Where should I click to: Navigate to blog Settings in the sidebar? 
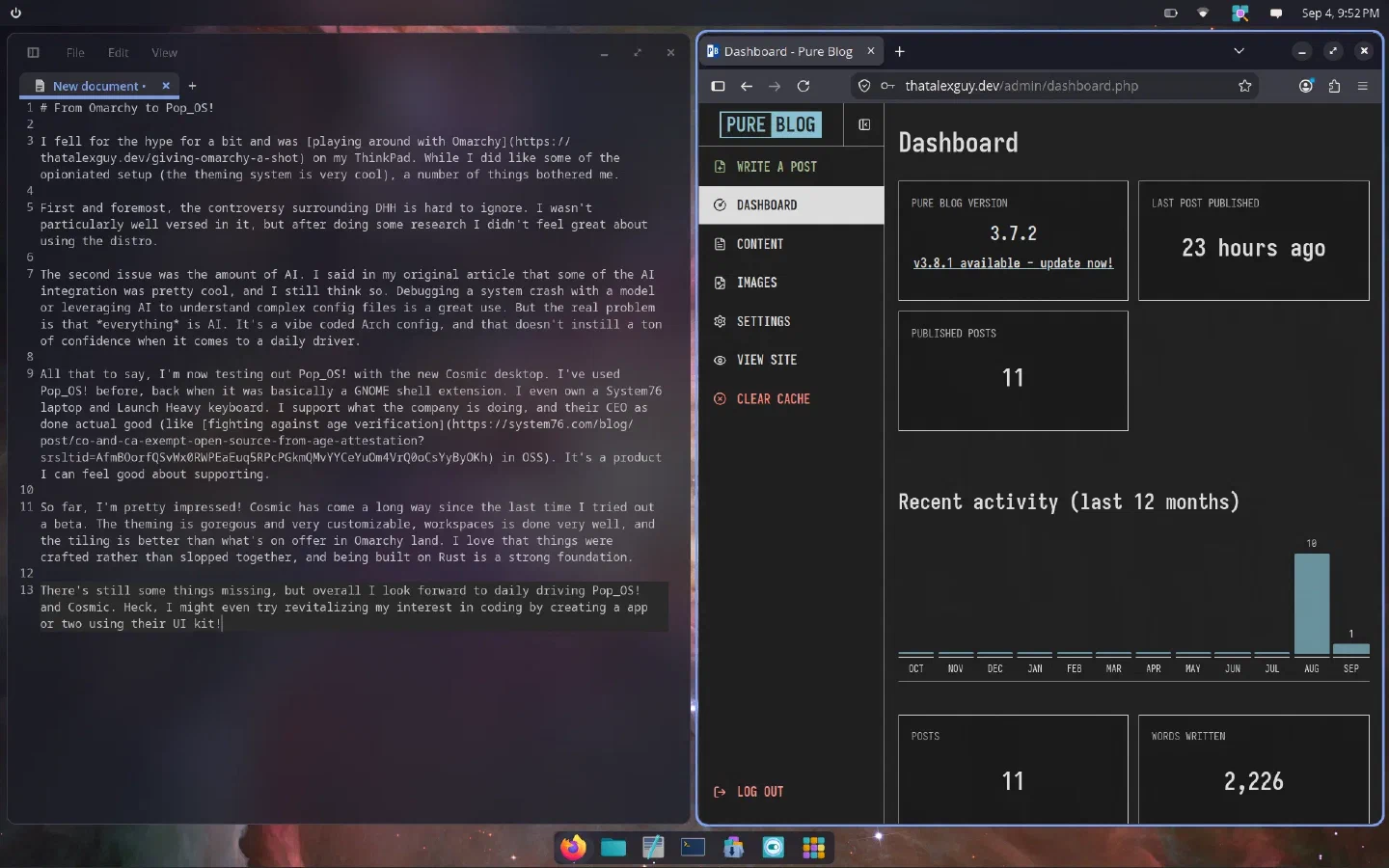click(791, 321)
